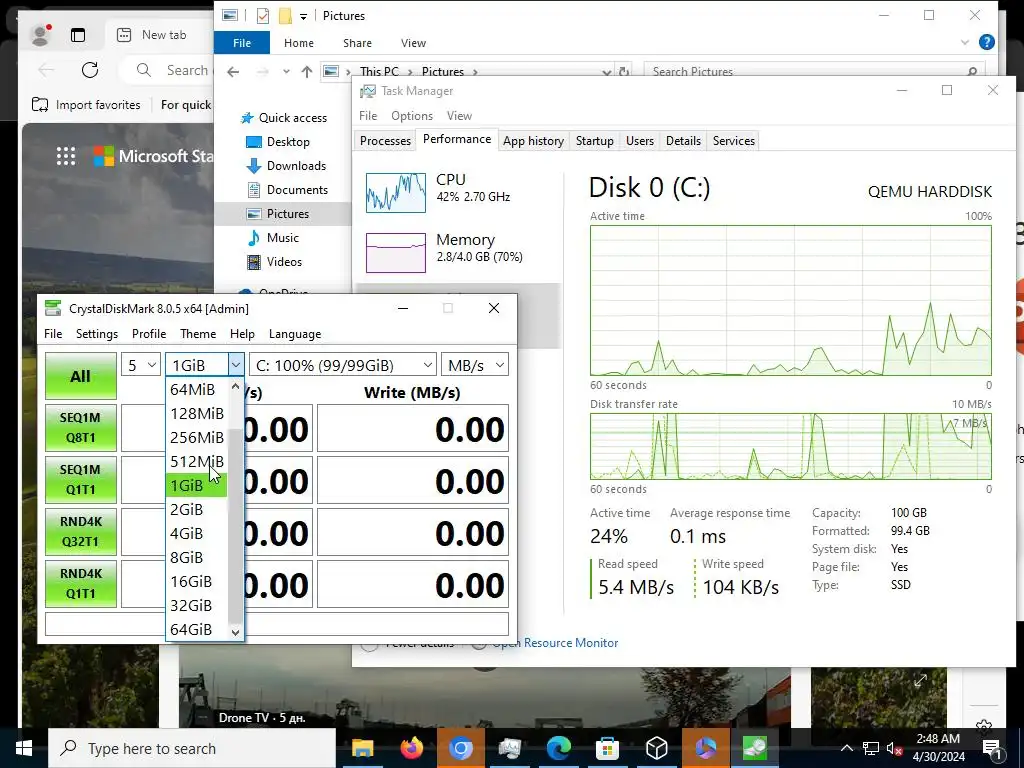Open Resource Monitor link
Viewport: 1024px width, 768px height.
555,643
